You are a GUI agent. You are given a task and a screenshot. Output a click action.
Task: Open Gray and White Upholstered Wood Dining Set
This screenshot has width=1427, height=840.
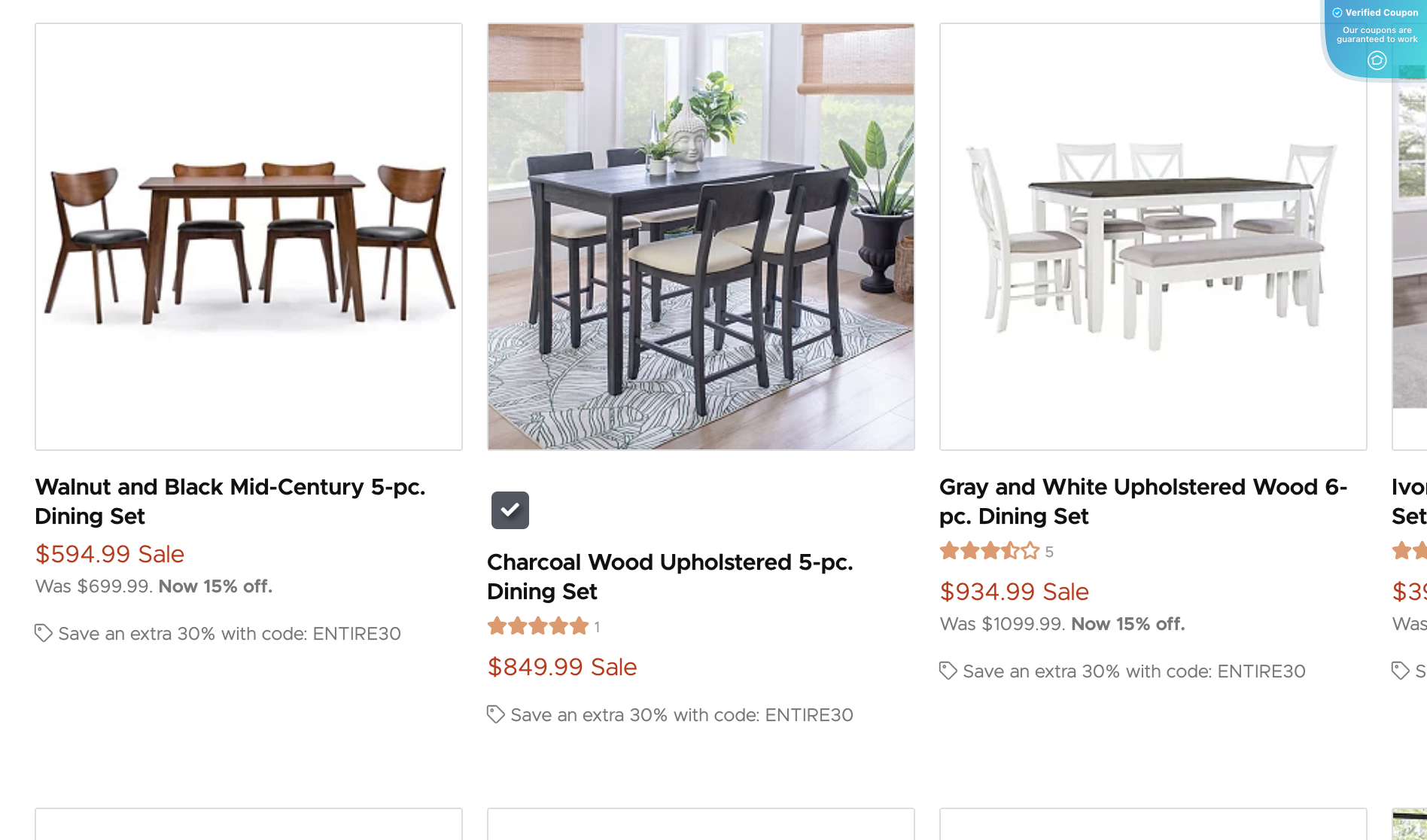pos(1143,501)
